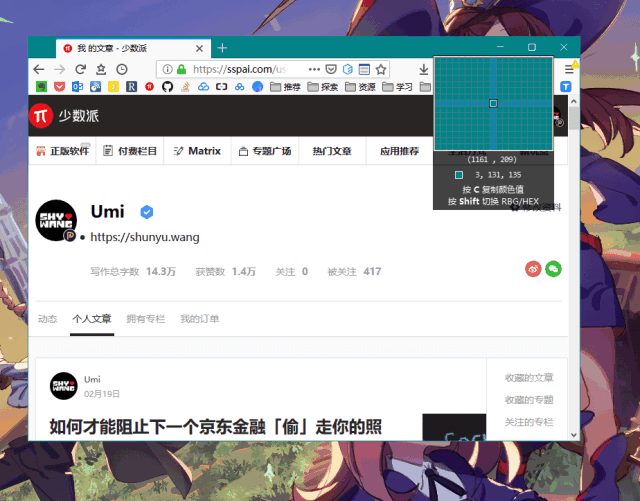Click author name Umi on article card
640x501 pixels.
coord(92,379)
